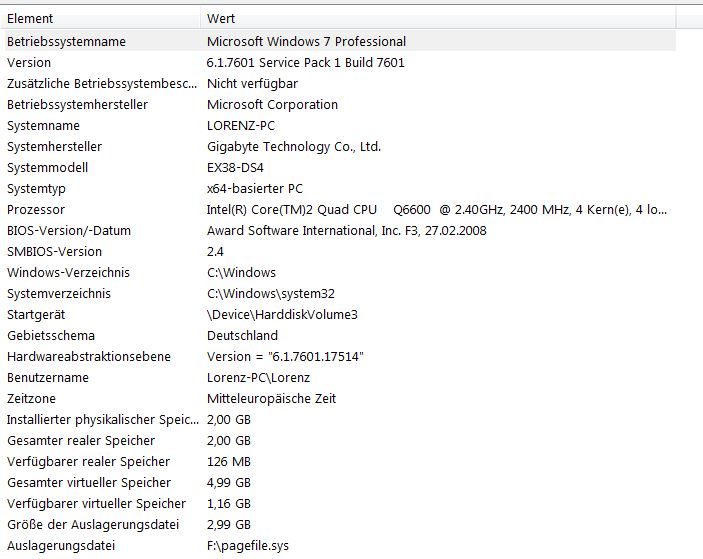This screenshot has width=703, height=559.
Task: Select the Systemname LORENZ-PC row
Action: click(43, 125)
